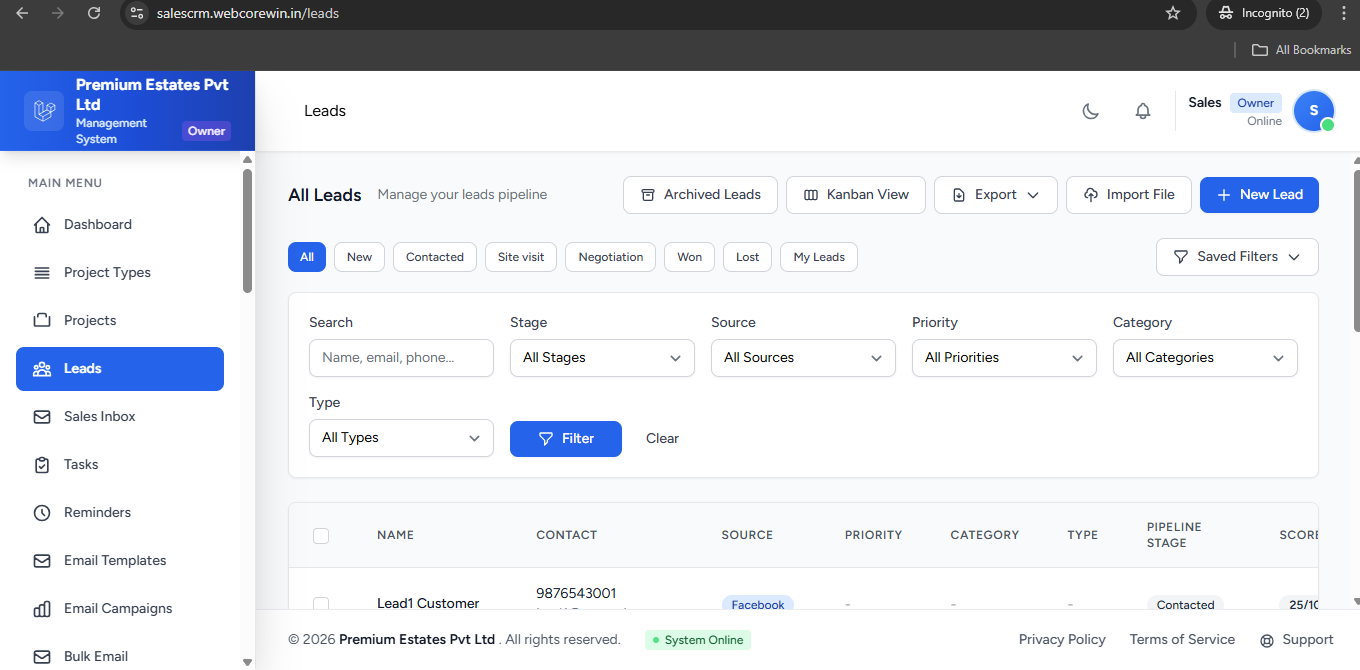
Task: Click the phone number 9876543001
Action: [576, 594]
